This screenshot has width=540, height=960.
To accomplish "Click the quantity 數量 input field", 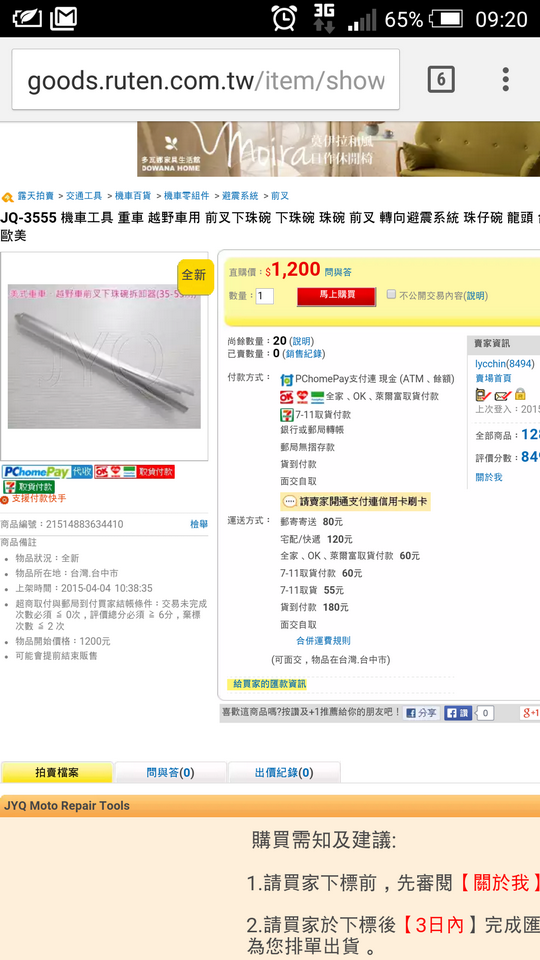I will [x=264, y=296].
